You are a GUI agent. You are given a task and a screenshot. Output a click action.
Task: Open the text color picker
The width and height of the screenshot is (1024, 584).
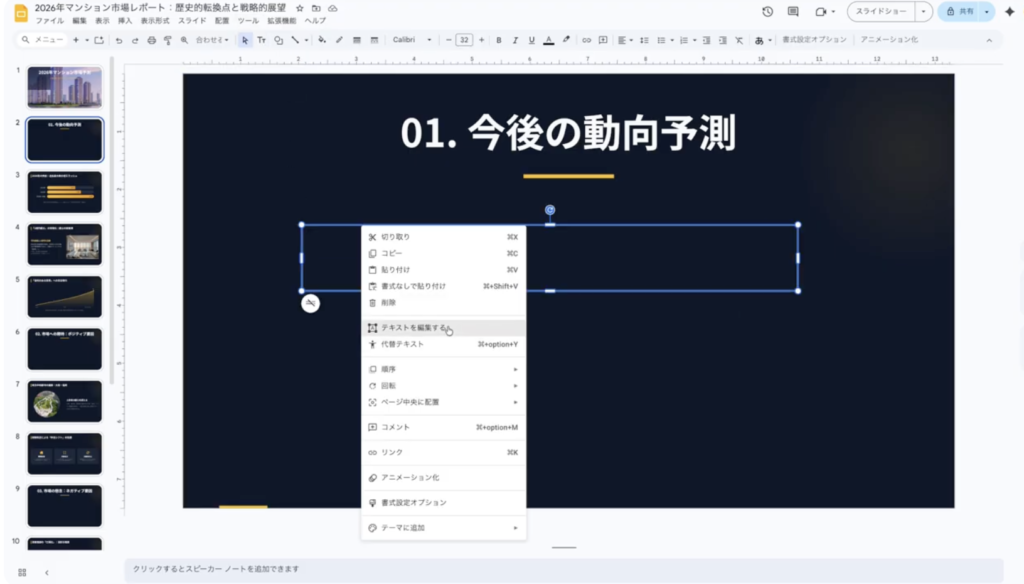point(548,40)
